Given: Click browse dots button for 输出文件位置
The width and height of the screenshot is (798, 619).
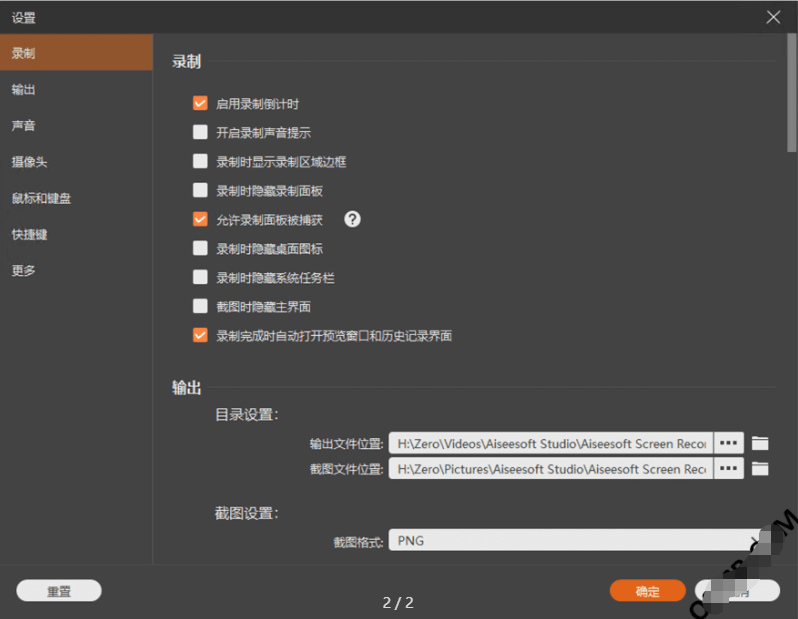Looking at the screenshot, I should (728, 443).
